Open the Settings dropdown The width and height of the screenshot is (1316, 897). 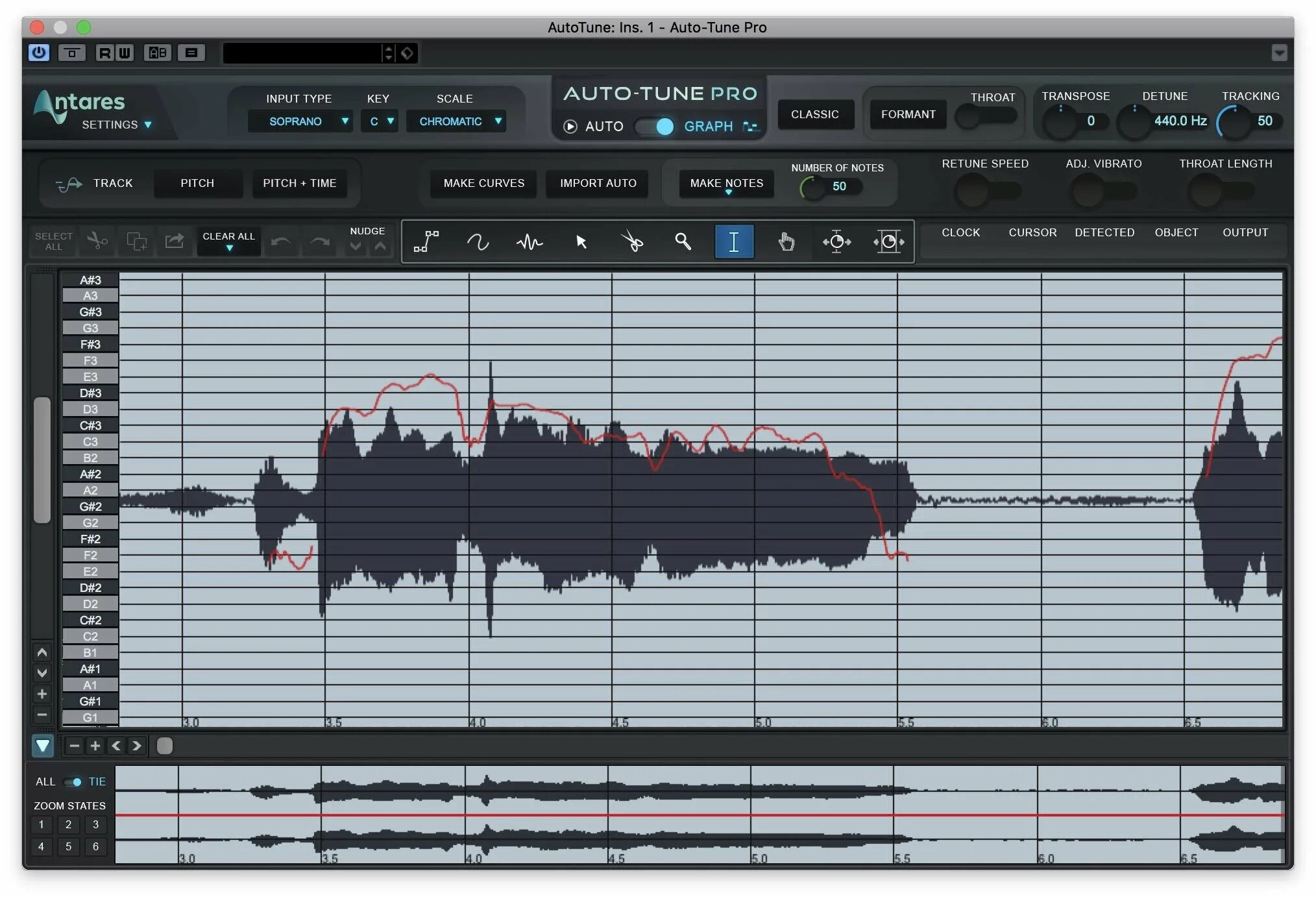(x=117, y=125)
